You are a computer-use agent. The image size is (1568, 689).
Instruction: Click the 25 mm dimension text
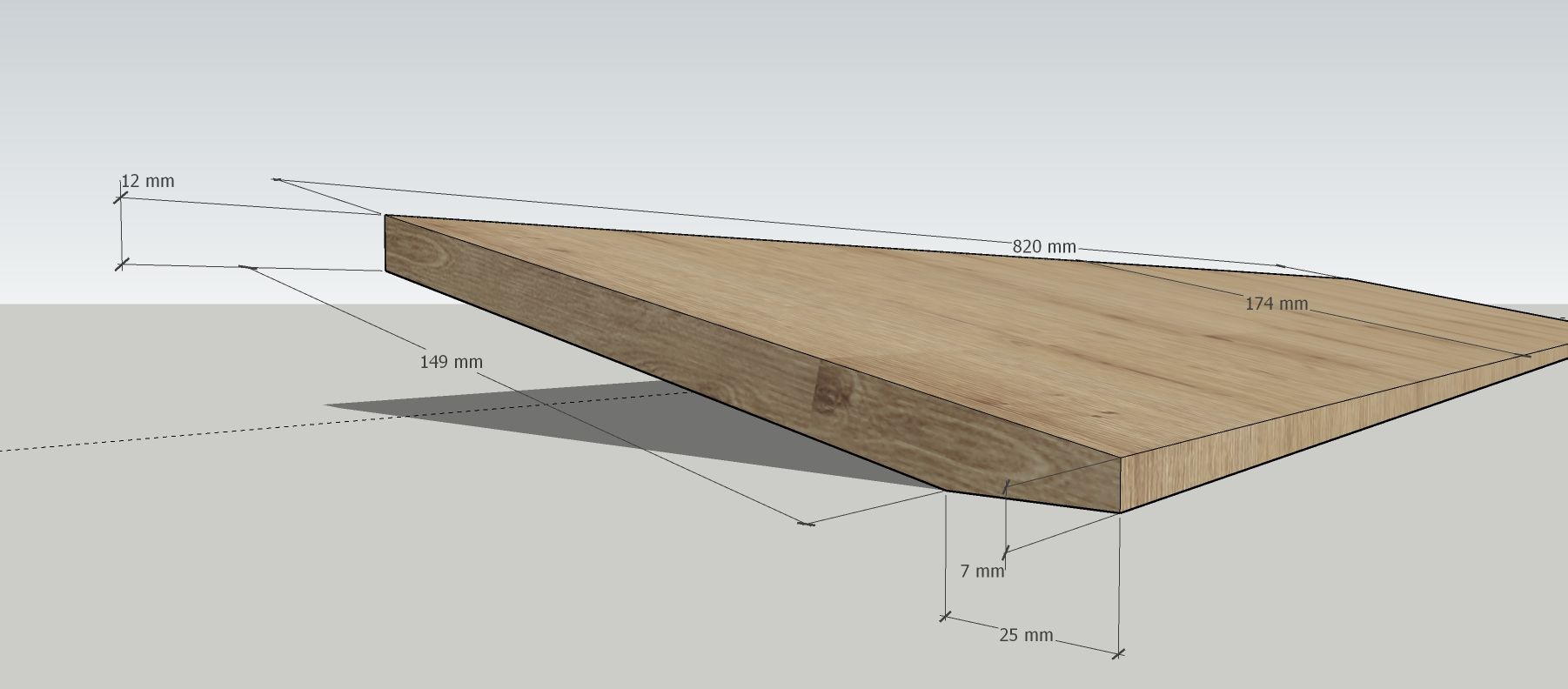(x=1026, y=635)
